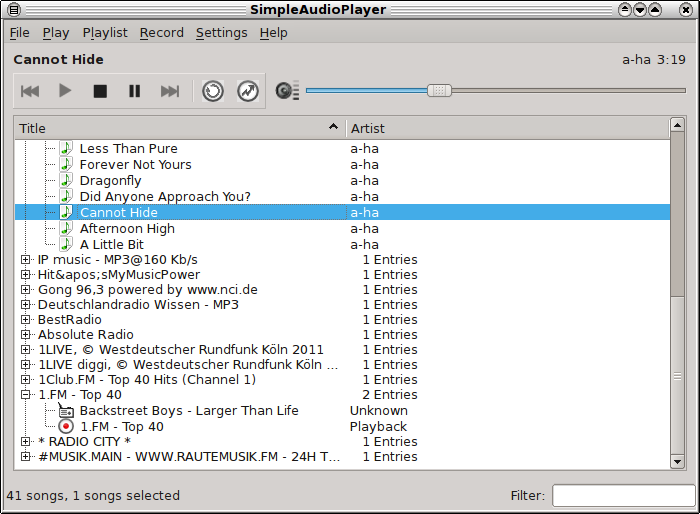This screenshot has width=700, height=514.
Task: Stop playback with the square Stop button
Action: 100,91
